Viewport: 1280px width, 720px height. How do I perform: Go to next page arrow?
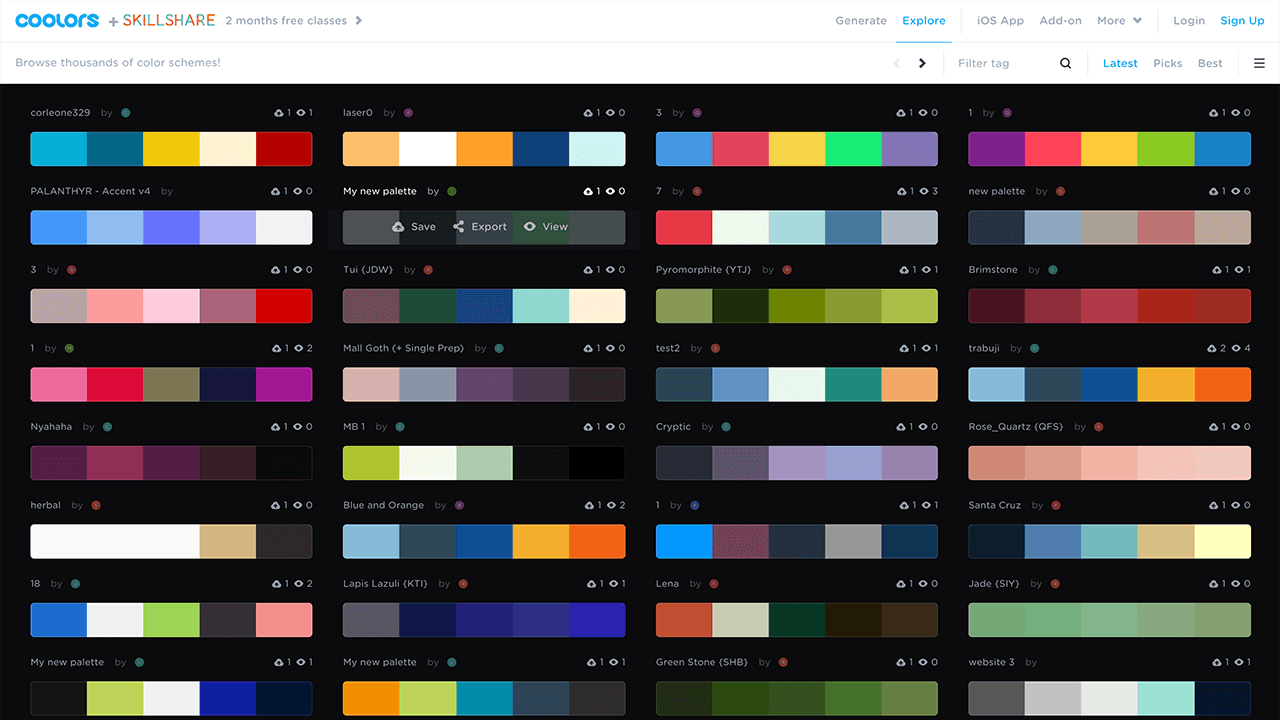(x=922, y=63)
